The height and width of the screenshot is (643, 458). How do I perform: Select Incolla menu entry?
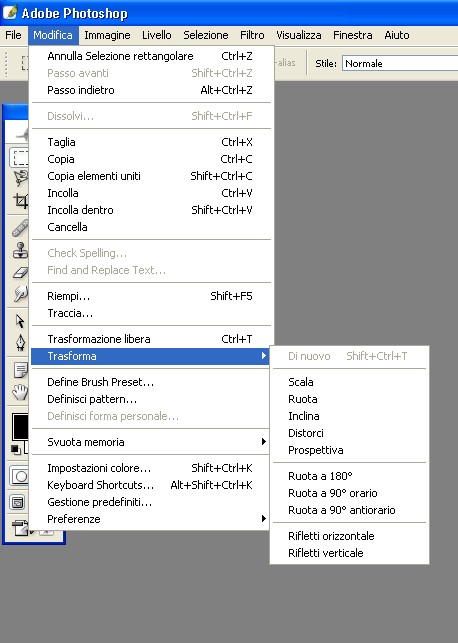[x=150, y=193]
